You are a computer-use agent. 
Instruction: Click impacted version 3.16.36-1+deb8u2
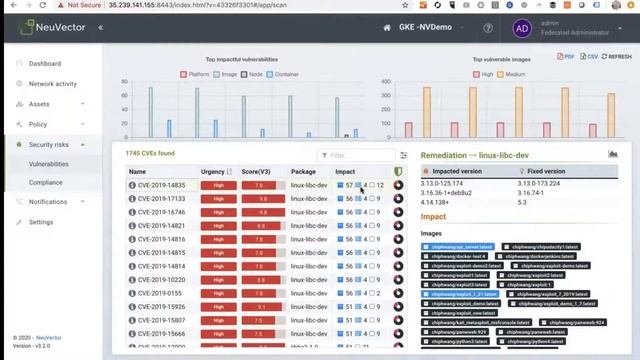446,193
